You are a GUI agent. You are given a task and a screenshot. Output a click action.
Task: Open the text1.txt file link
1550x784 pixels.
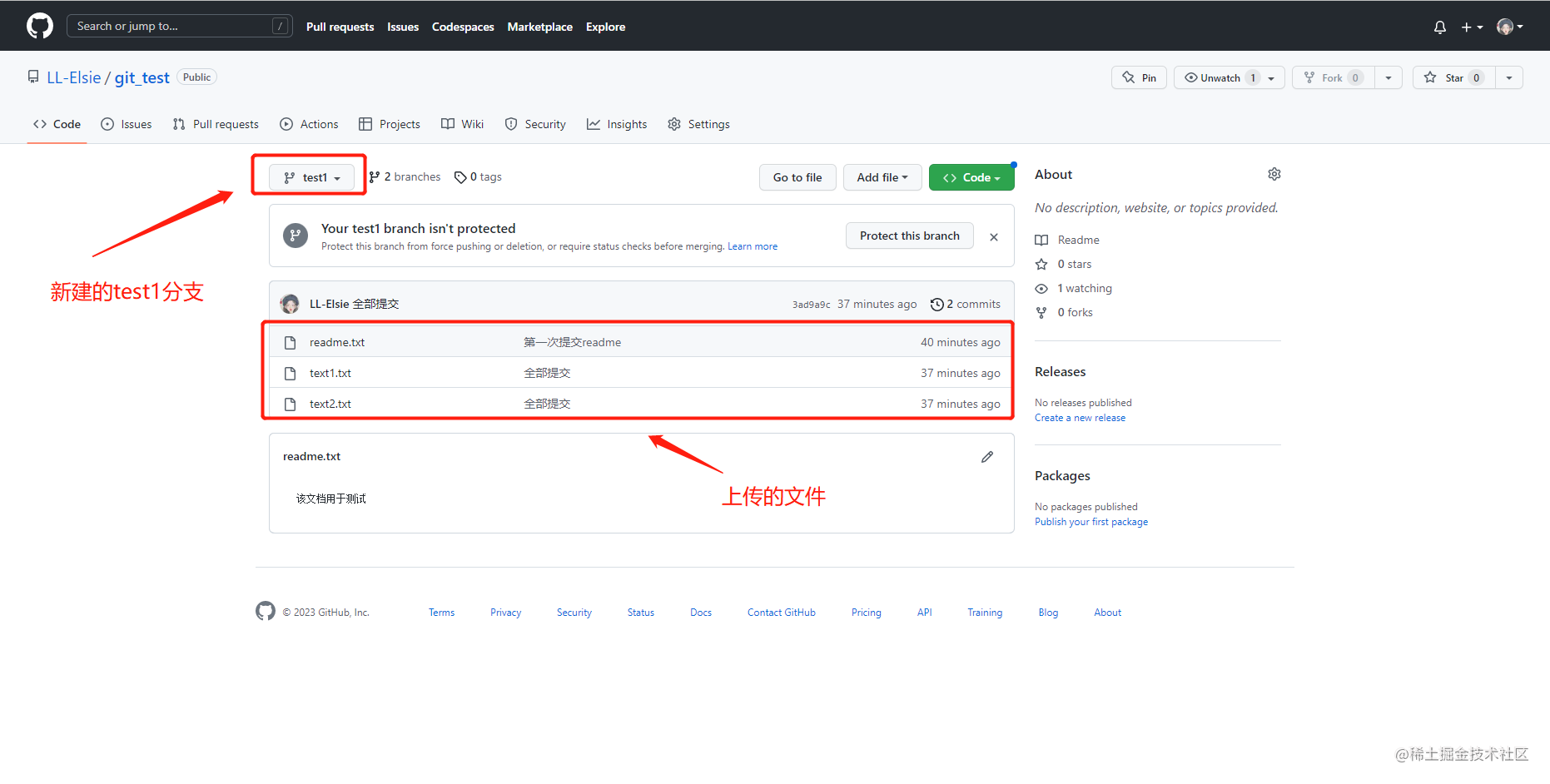330,373
